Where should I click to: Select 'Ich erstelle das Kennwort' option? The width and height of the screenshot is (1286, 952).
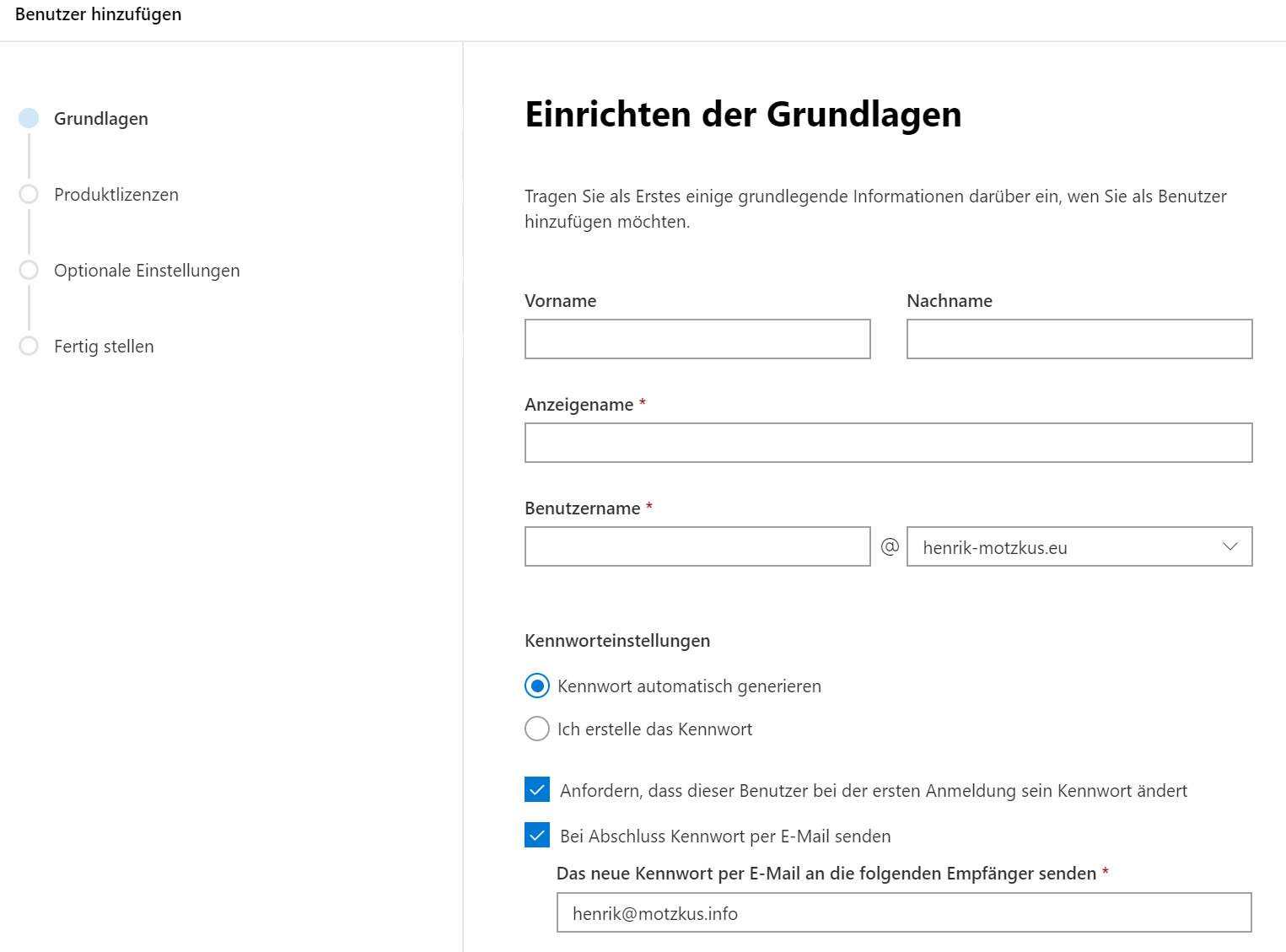click(x=537, y=729)
